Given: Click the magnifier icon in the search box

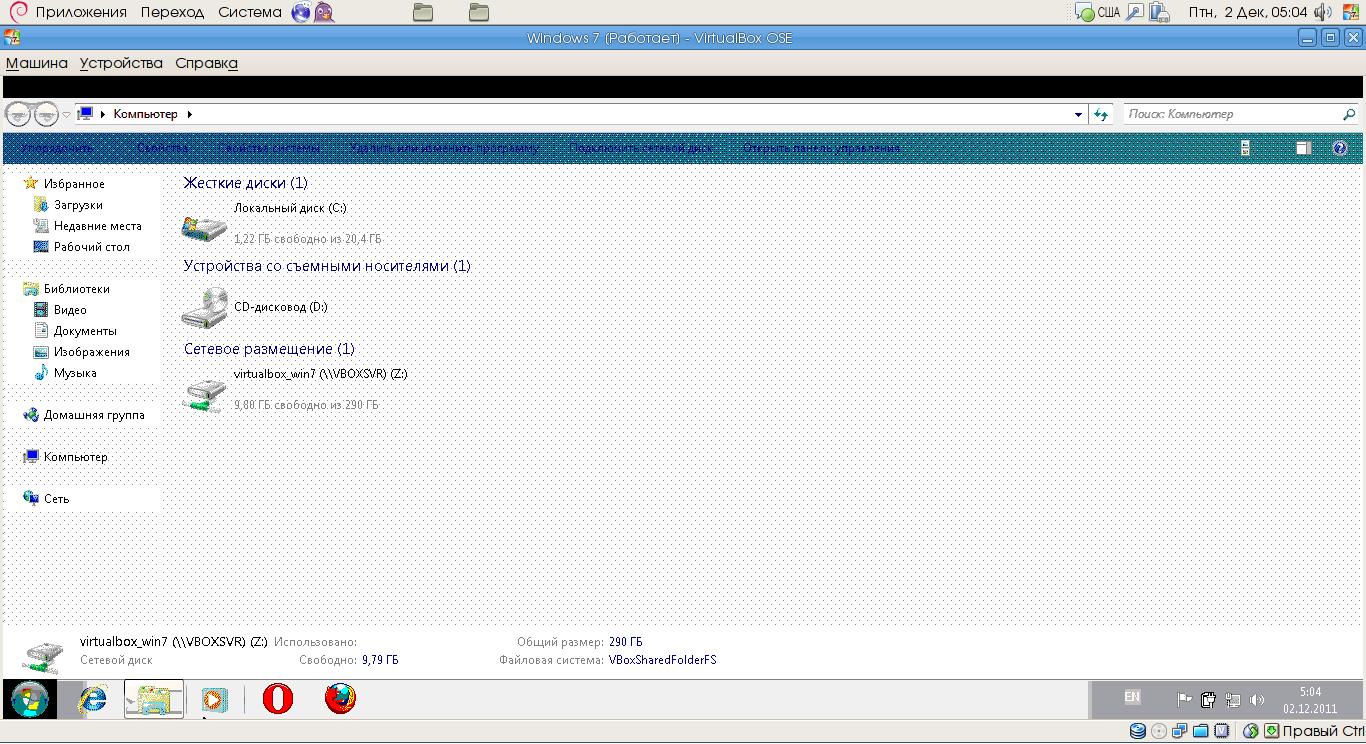Looking at the screenshot, I should coord(1349,115).
